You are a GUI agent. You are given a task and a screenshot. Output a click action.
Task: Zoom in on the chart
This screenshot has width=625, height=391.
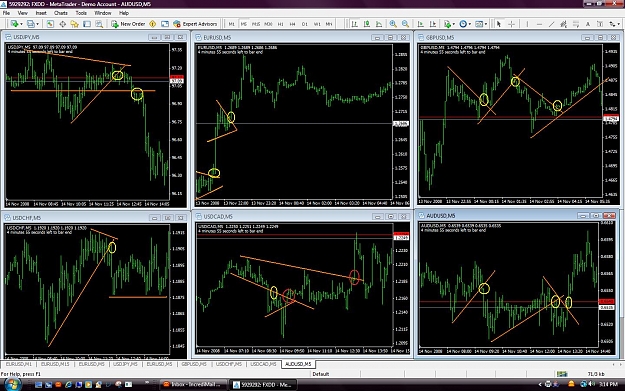tap(393, 24)
